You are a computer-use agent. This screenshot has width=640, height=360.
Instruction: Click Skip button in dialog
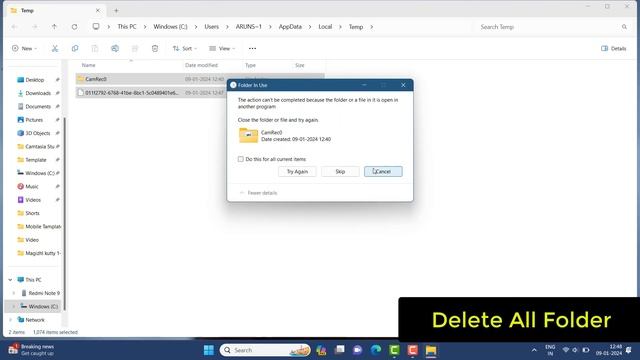pos(340,172)
